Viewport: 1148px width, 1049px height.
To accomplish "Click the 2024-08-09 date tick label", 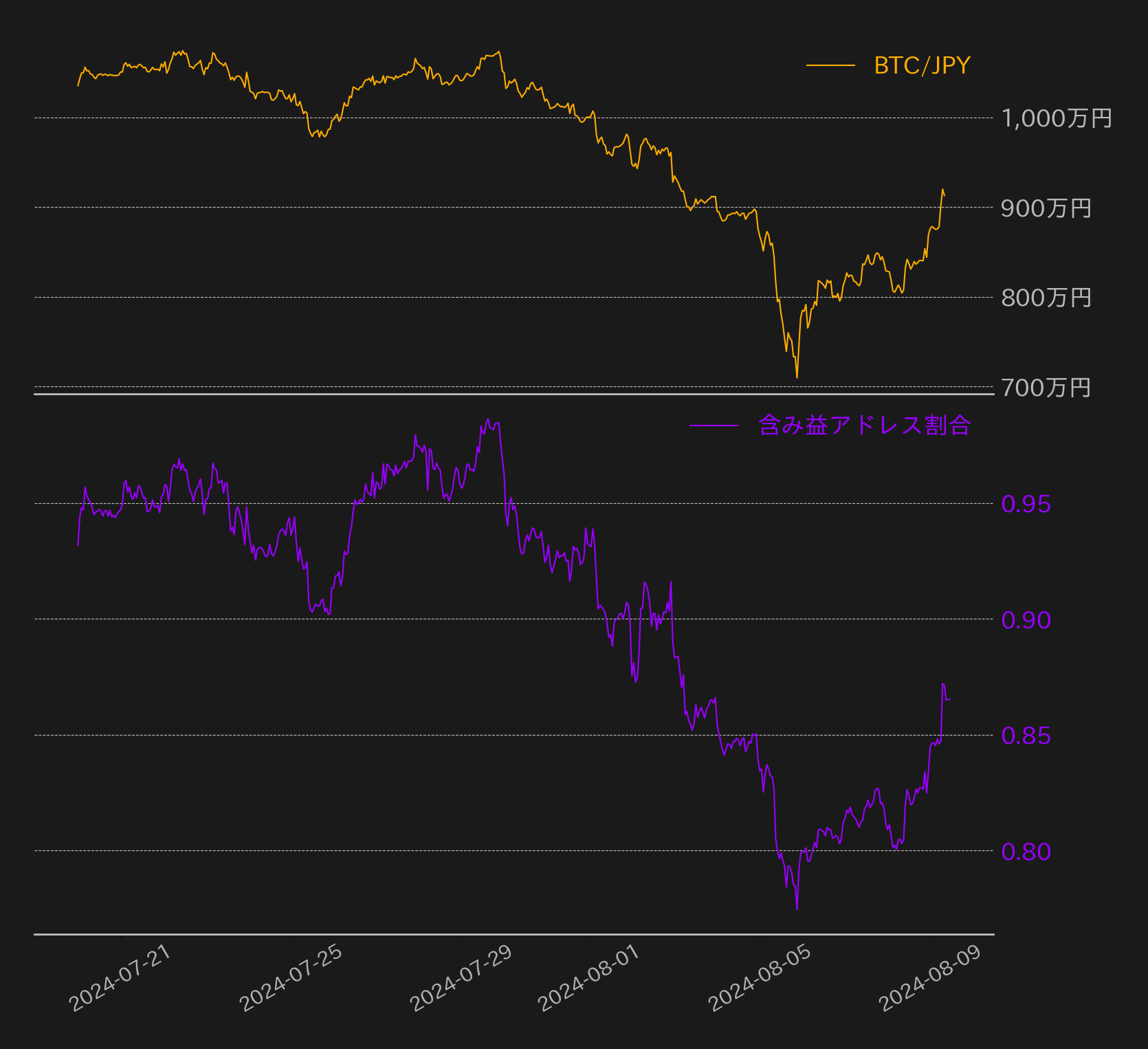I will tap(930, 978).
